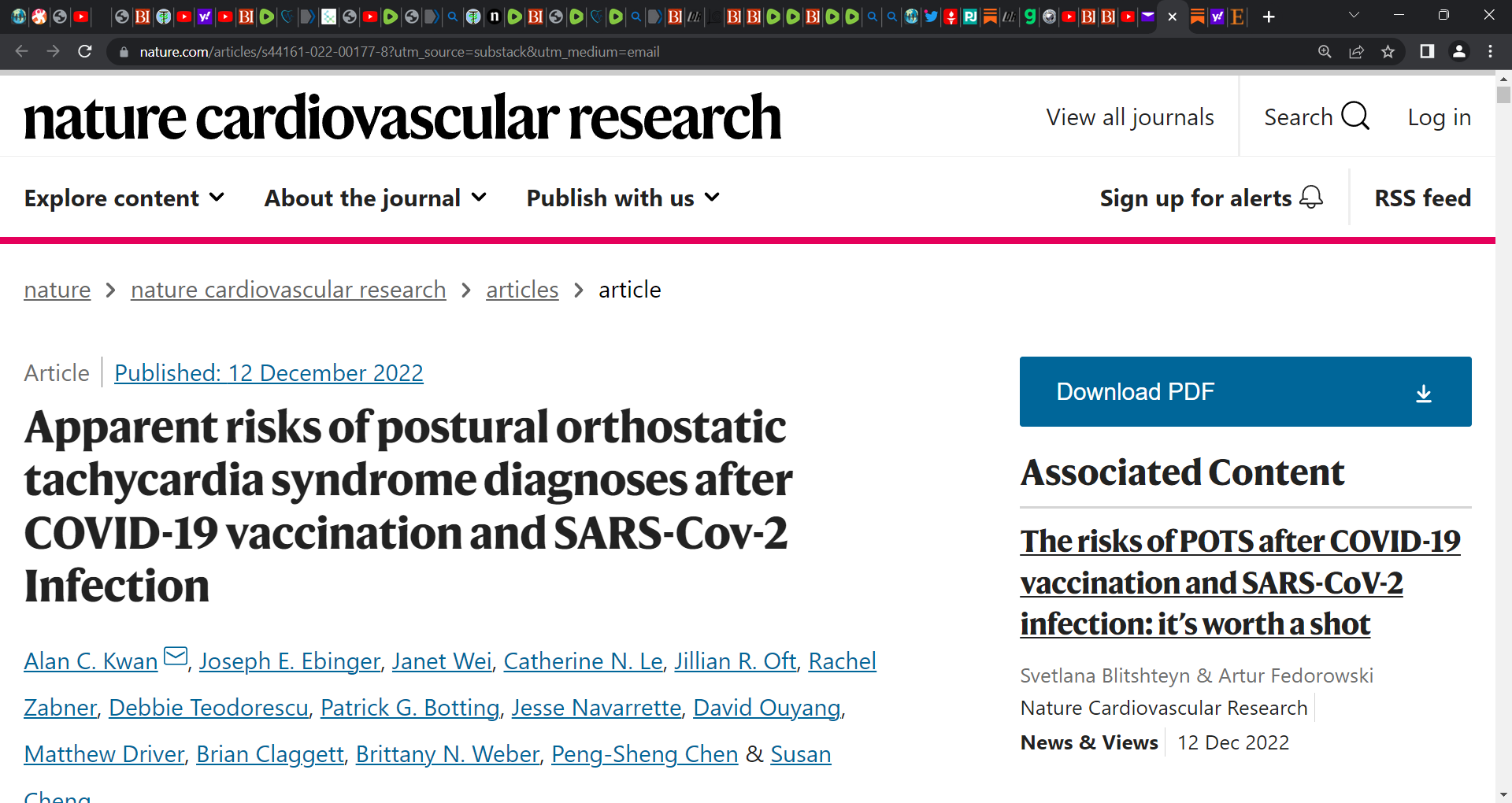Image resolution: width=1512 pixels, height=803 pixels.
Task: Click the address bar URL field
Action: pos(709,51)
